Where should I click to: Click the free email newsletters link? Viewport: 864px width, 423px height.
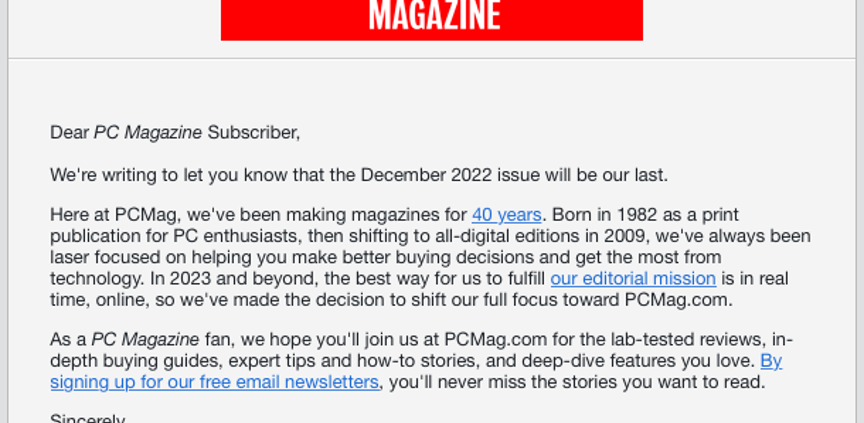(214, 382)
